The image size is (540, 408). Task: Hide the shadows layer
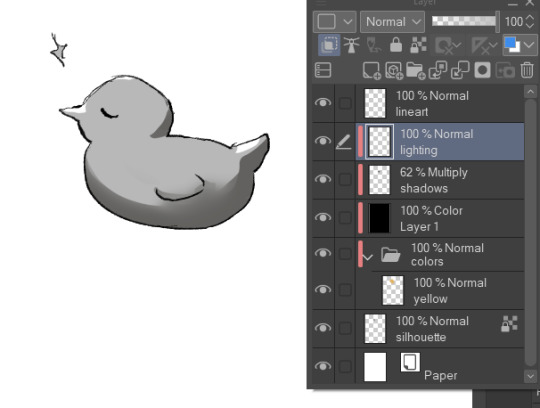(323, 179)
